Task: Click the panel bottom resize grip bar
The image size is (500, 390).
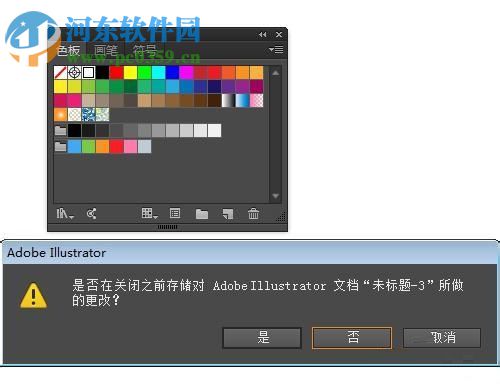Action: [167, 227]
